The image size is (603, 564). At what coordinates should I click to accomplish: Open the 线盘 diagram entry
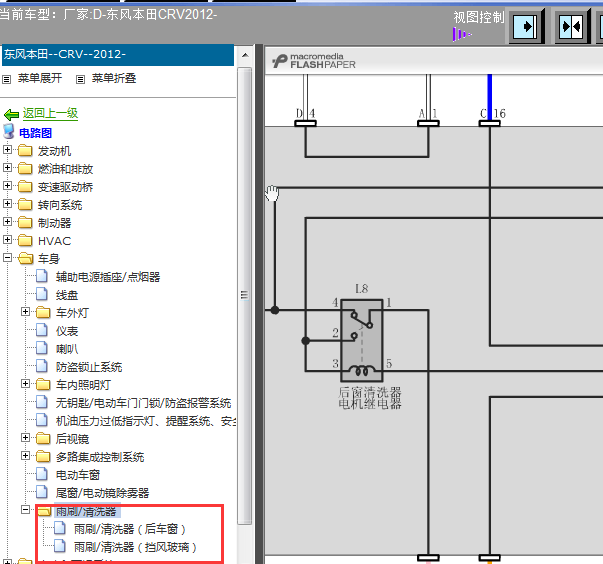tap(67, 295)
